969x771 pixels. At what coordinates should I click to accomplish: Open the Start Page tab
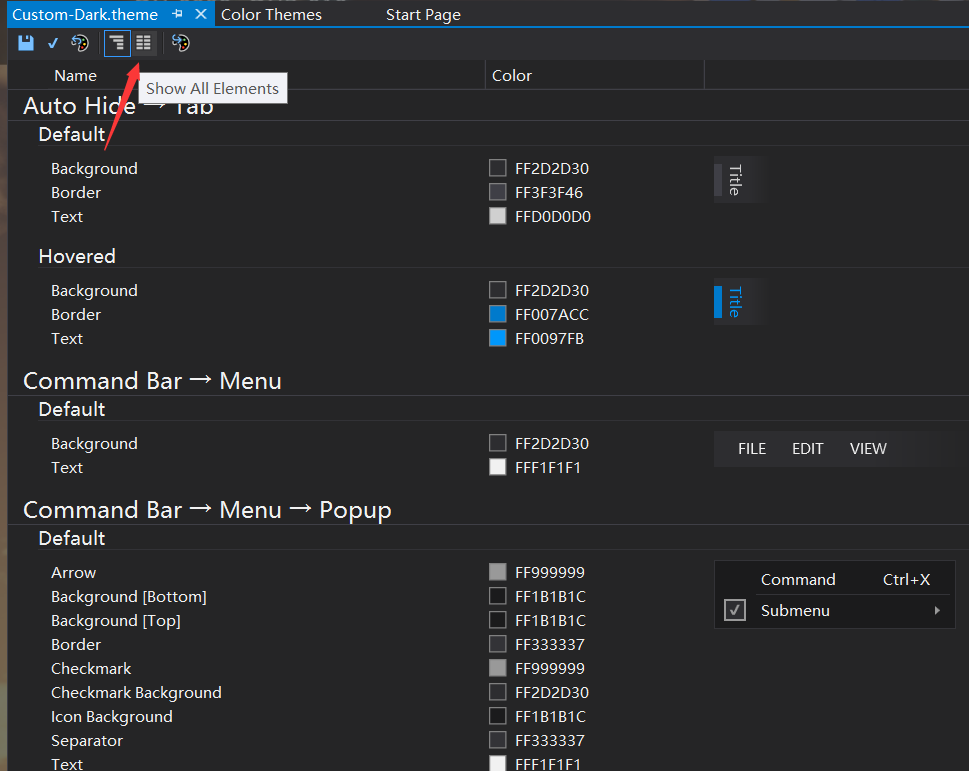point(422,14)
